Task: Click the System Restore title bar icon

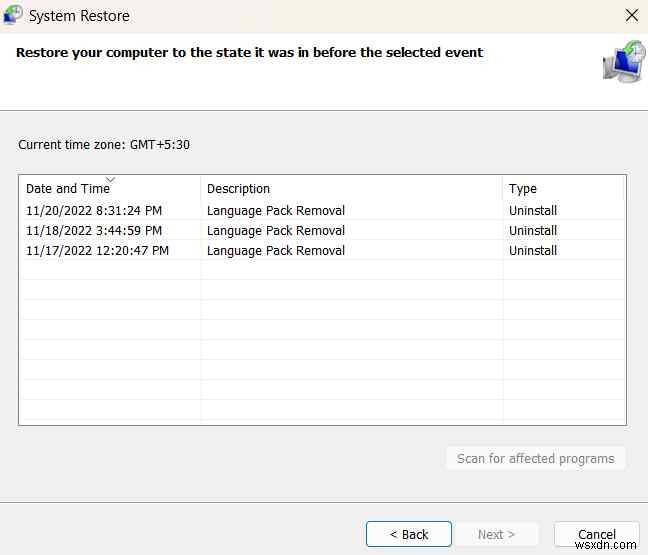Action: point(13,16)
